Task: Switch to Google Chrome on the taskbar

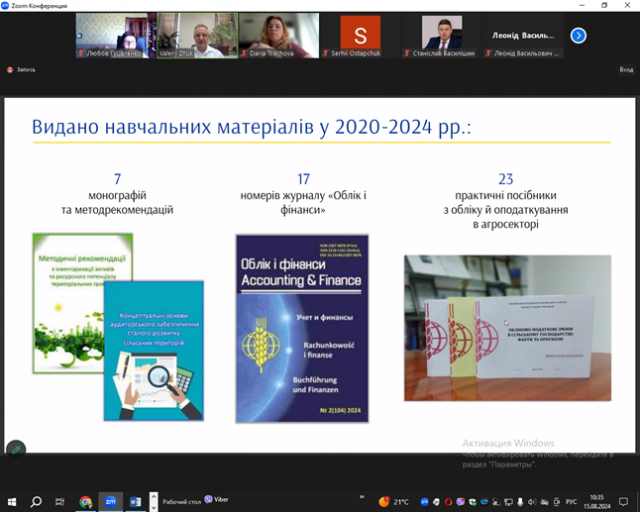Action: 86,501
